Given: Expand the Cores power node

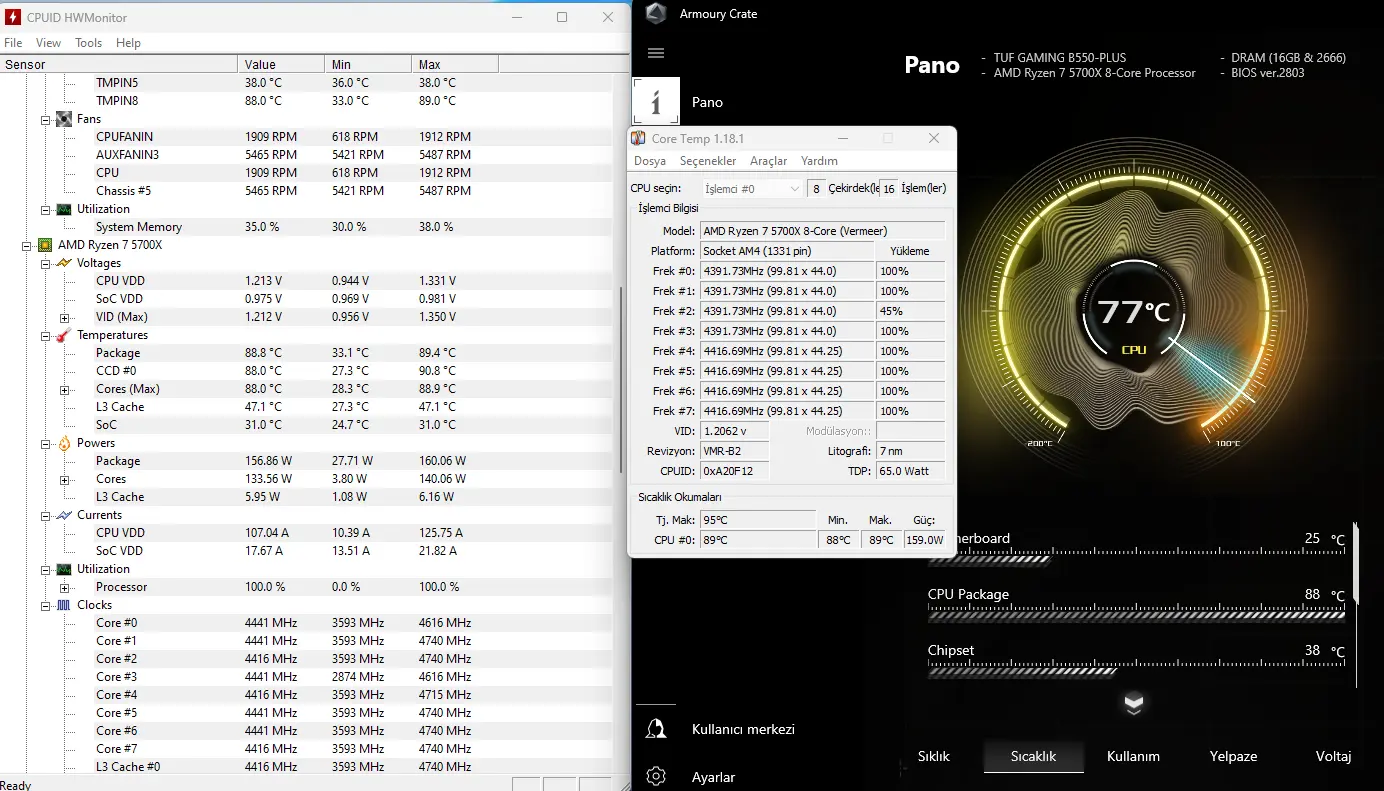Looking at the screenshot, I should pos(65,479).
